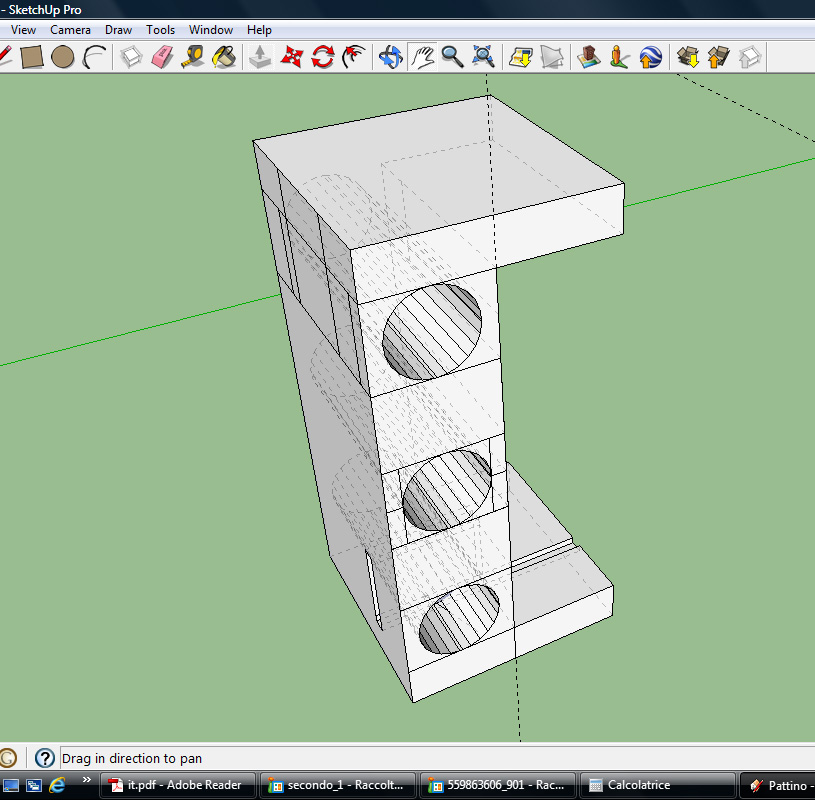Activate the Tape Measure tool
This screenshot has height=800, width=815.
(193, 57)
